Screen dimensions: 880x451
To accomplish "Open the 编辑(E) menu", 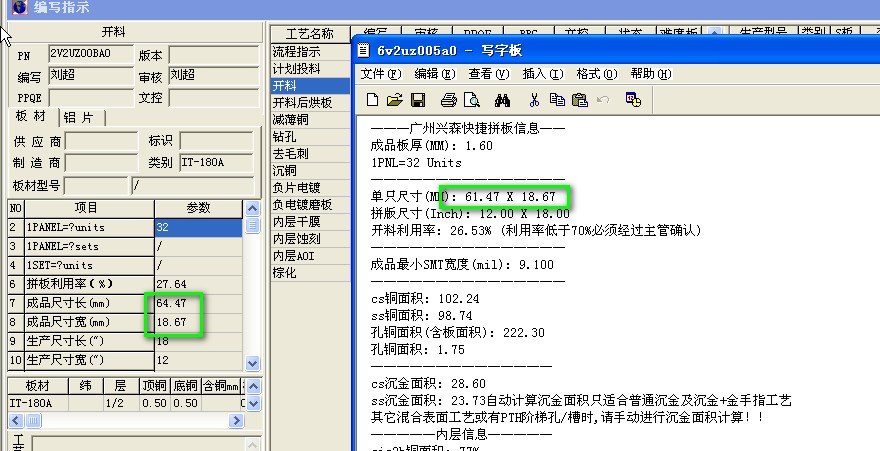I will point(435,74).
